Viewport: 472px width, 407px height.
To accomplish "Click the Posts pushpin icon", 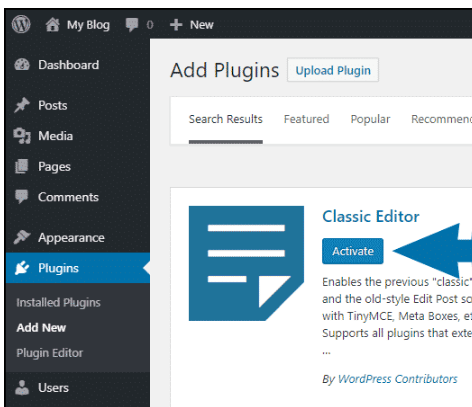I will 22,105.
